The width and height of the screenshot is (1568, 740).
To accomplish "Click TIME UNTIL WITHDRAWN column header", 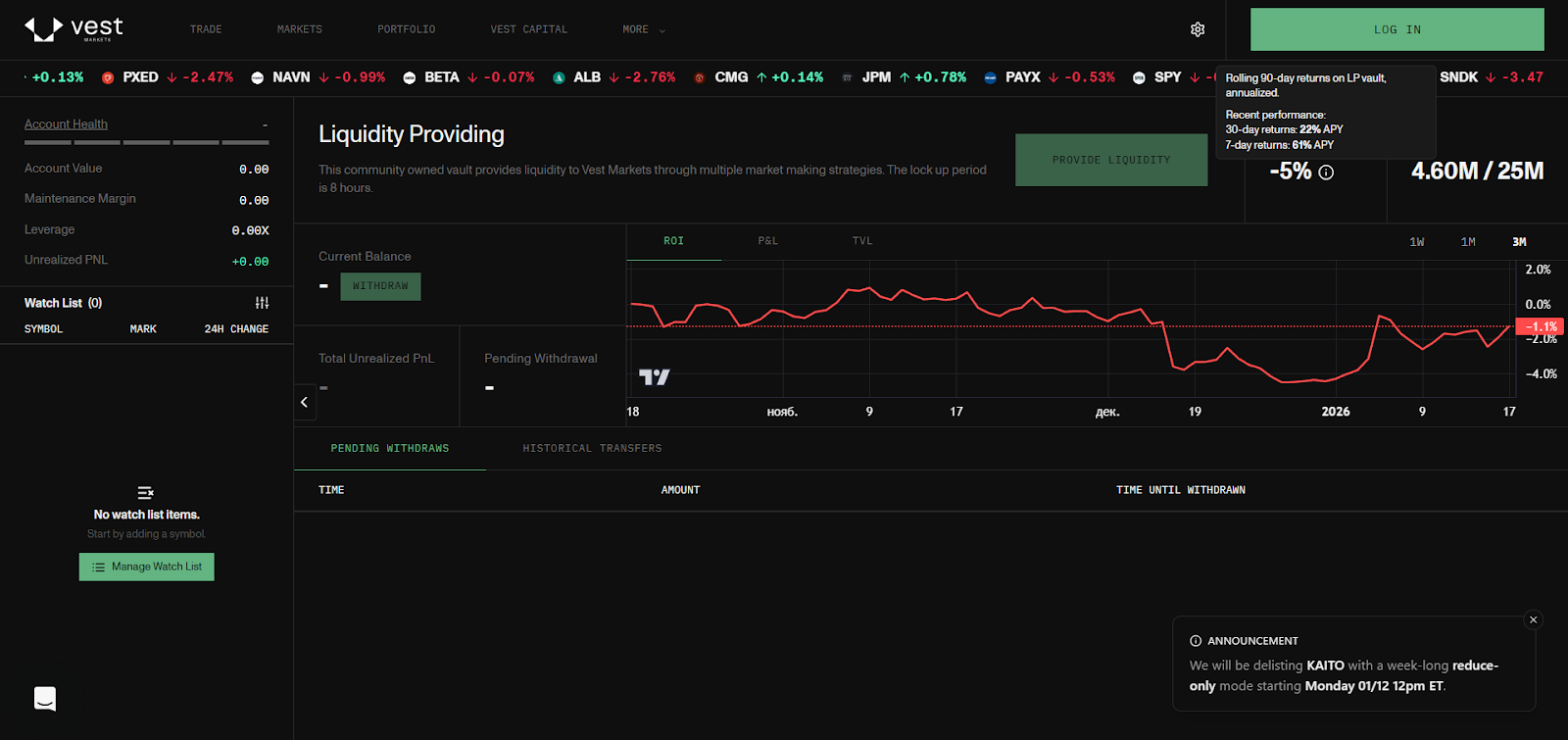I will point(1181,490).
